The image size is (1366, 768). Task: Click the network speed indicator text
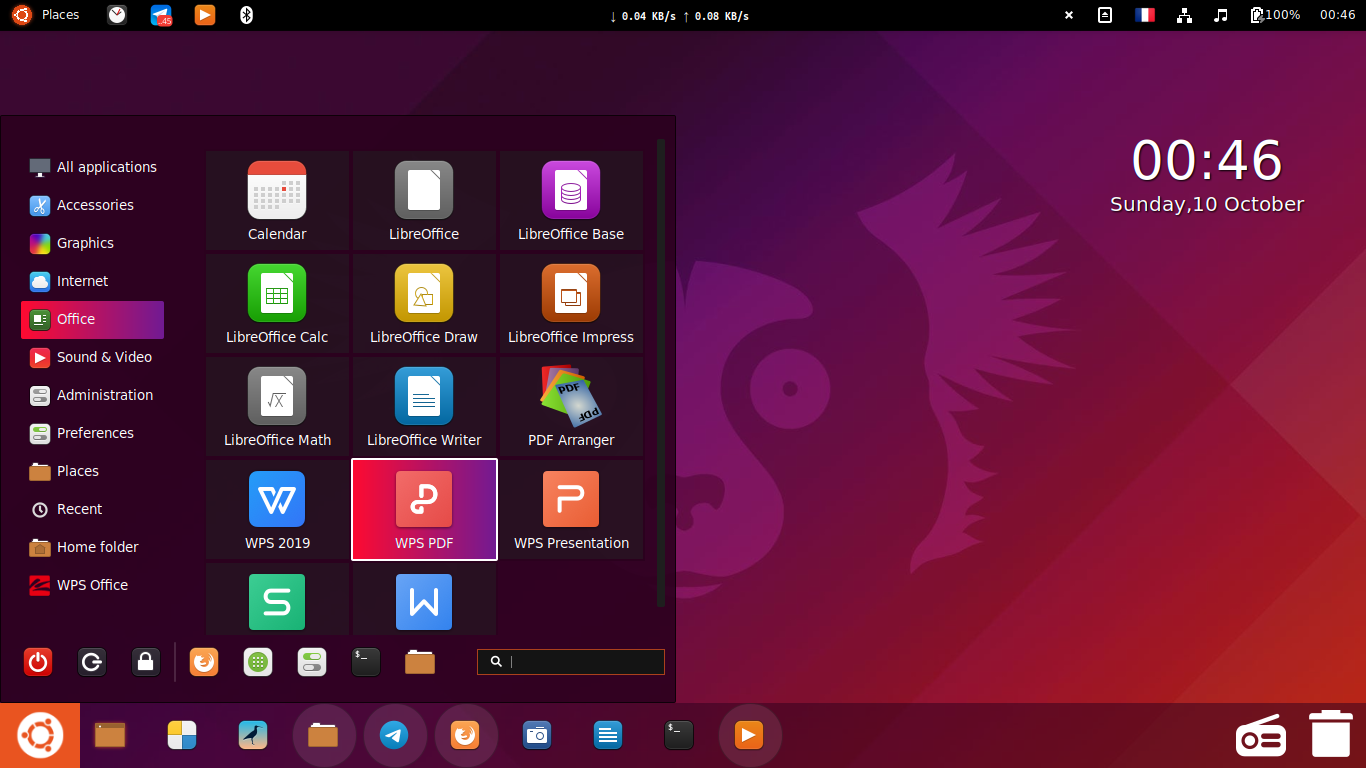coord(679,16)
